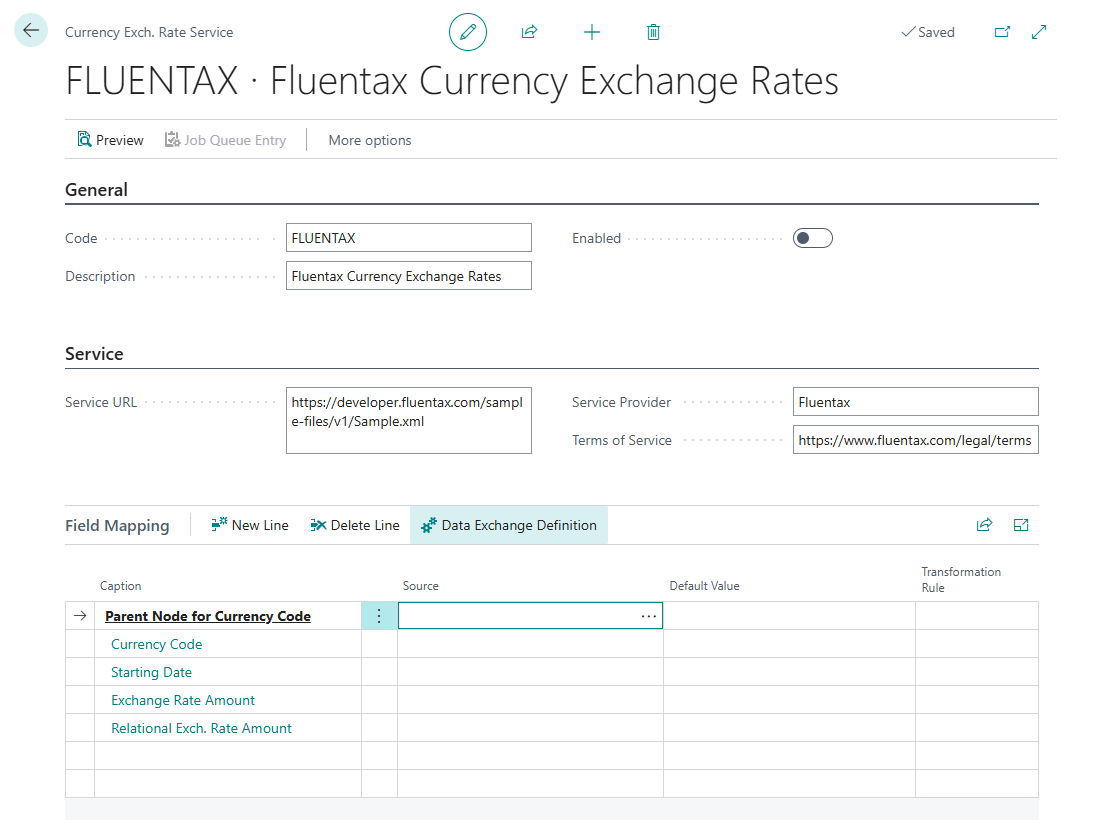The image size is (1099, 820).
Task: Open the Source field lookup ellipsis
Action: pyautogui.click(x=648, y=616)
